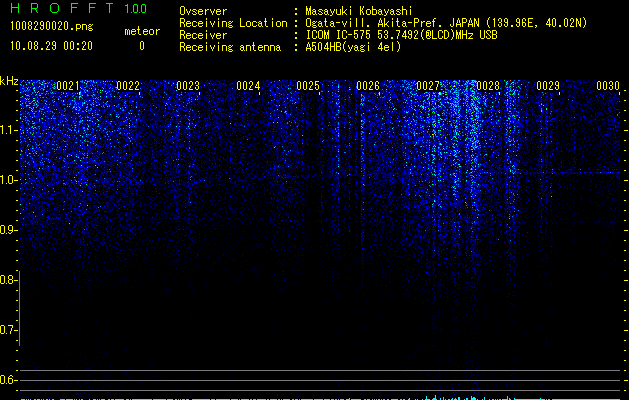Click the Receiving antenna label
This screenshot has height=400, width=629.
pos(230,47)
